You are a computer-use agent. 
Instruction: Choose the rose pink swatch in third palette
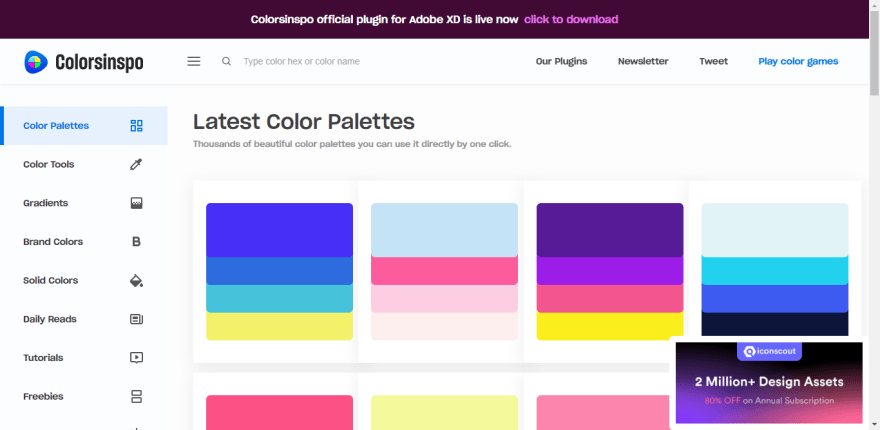[610, 299]
